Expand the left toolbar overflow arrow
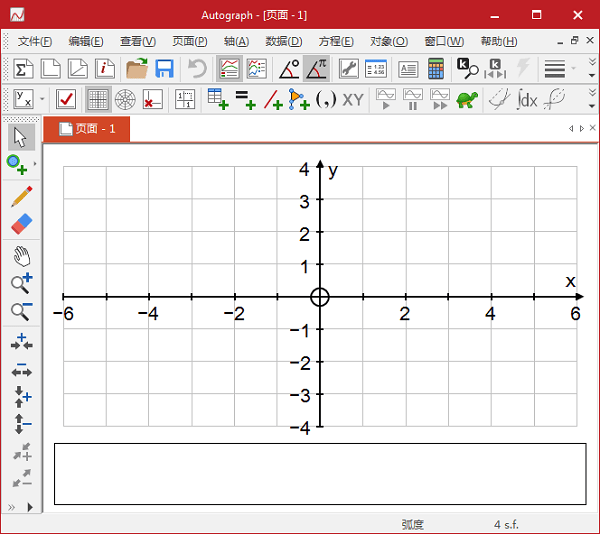 [x=30, y=508]
